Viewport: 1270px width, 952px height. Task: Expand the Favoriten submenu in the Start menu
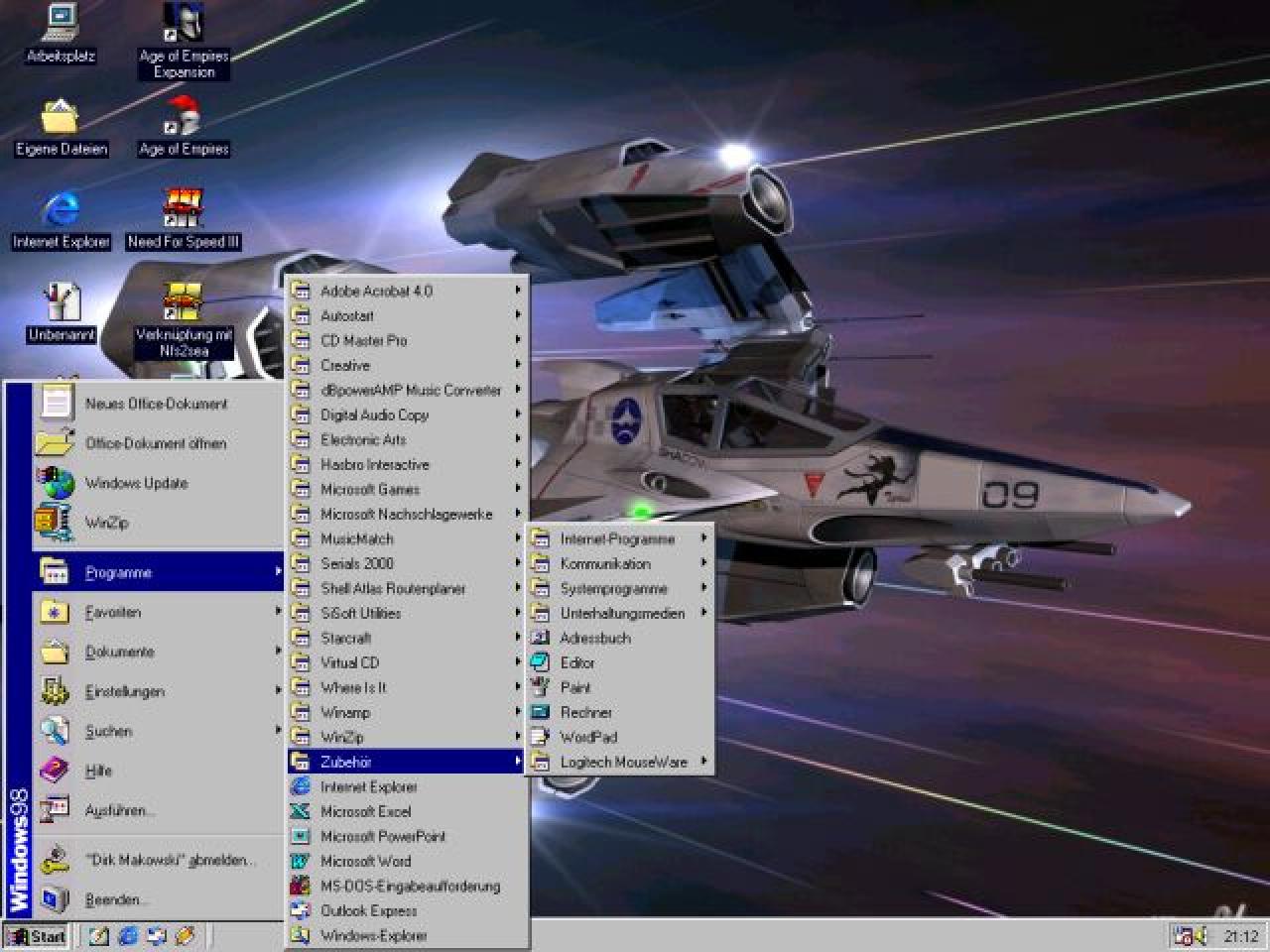tap(159, 612)
